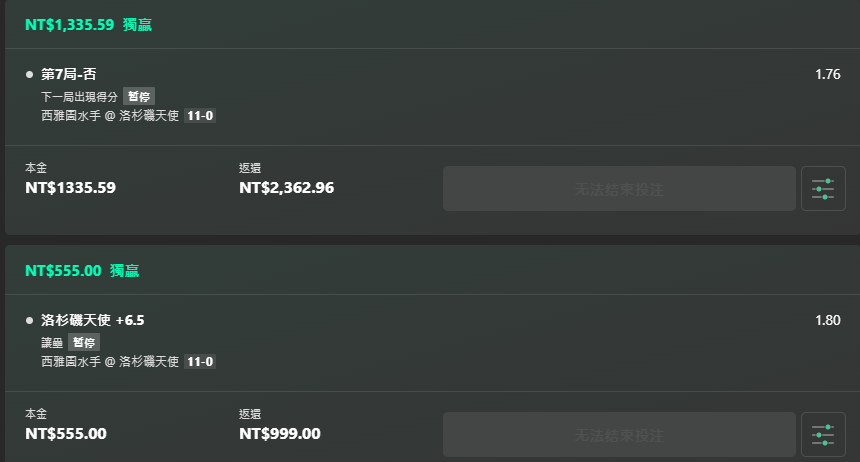Click odds 1.76 in first bet
Screen dimensions: 860x462
click(x=828, y=74)
